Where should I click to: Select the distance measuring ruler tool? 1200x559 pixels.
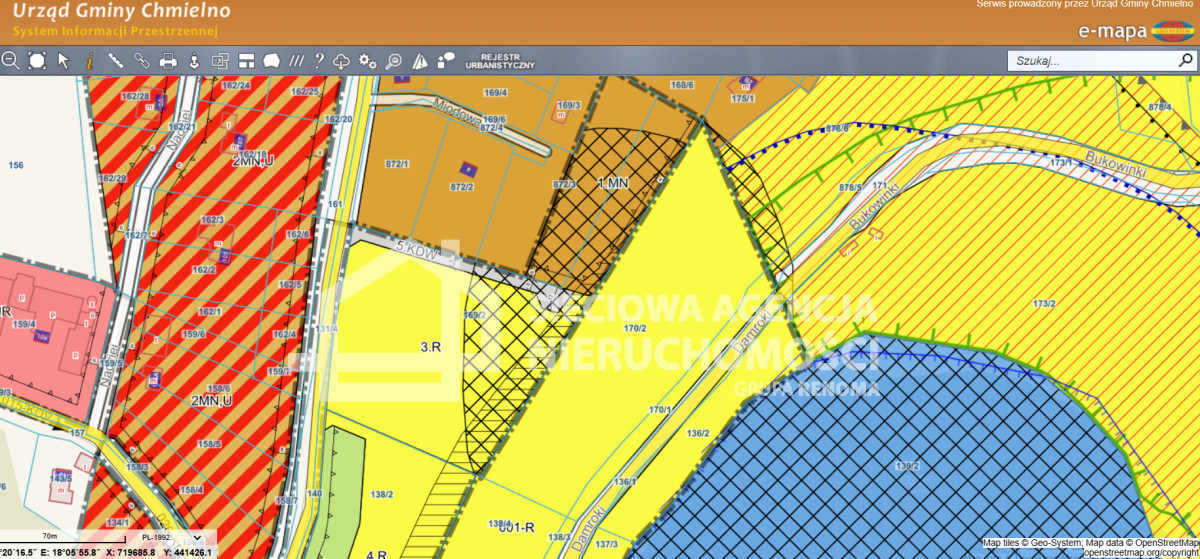click(115, 60)
